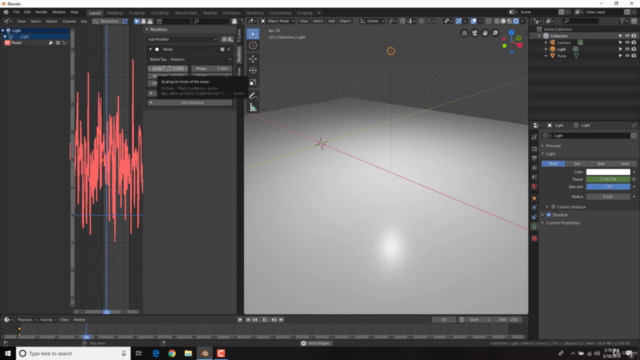Expand the Camera item in outliner
Screen dimensions: 640x360
(x=546, y=42)
